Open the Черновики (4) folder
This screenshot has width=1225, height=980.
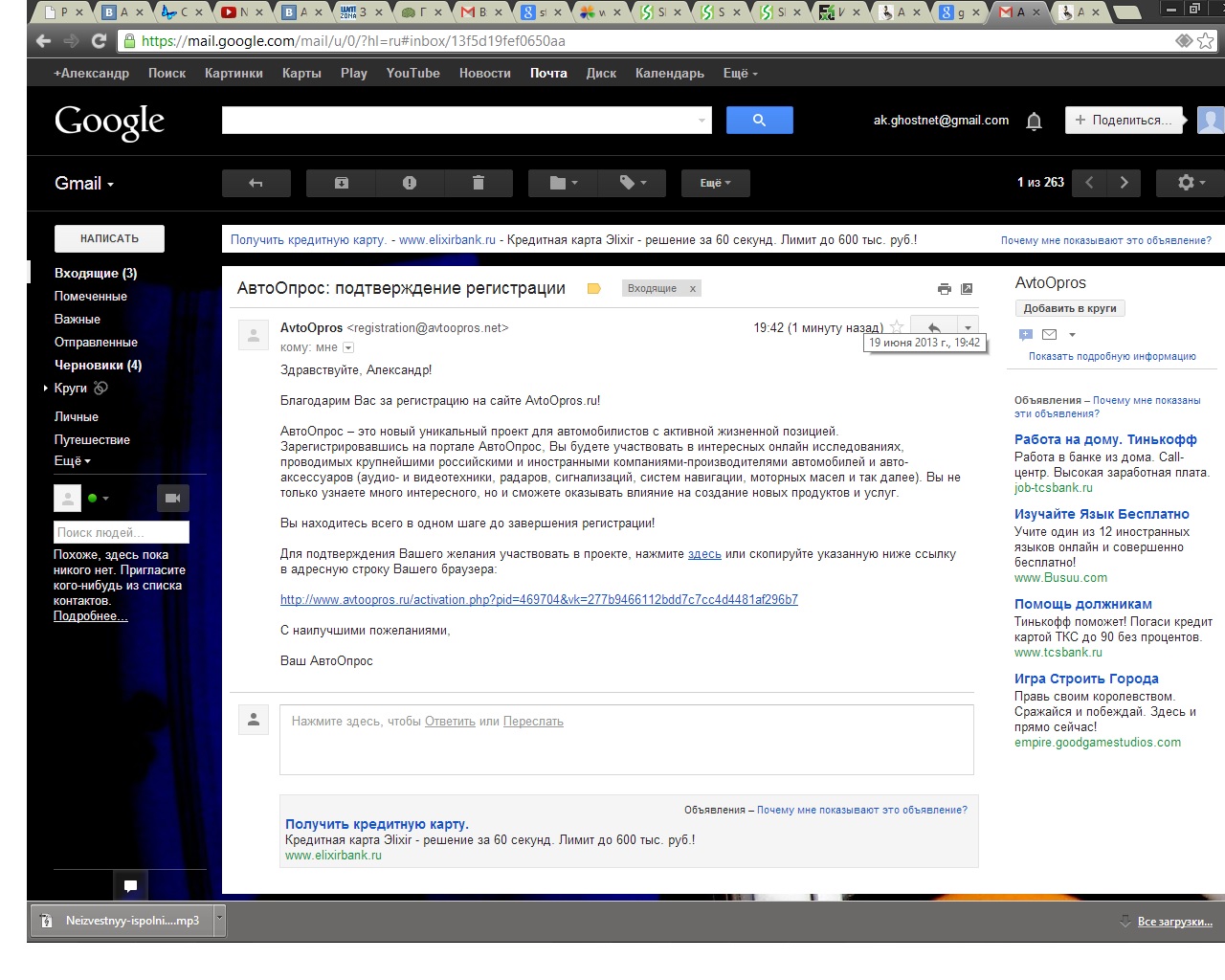tap(98, 365)
